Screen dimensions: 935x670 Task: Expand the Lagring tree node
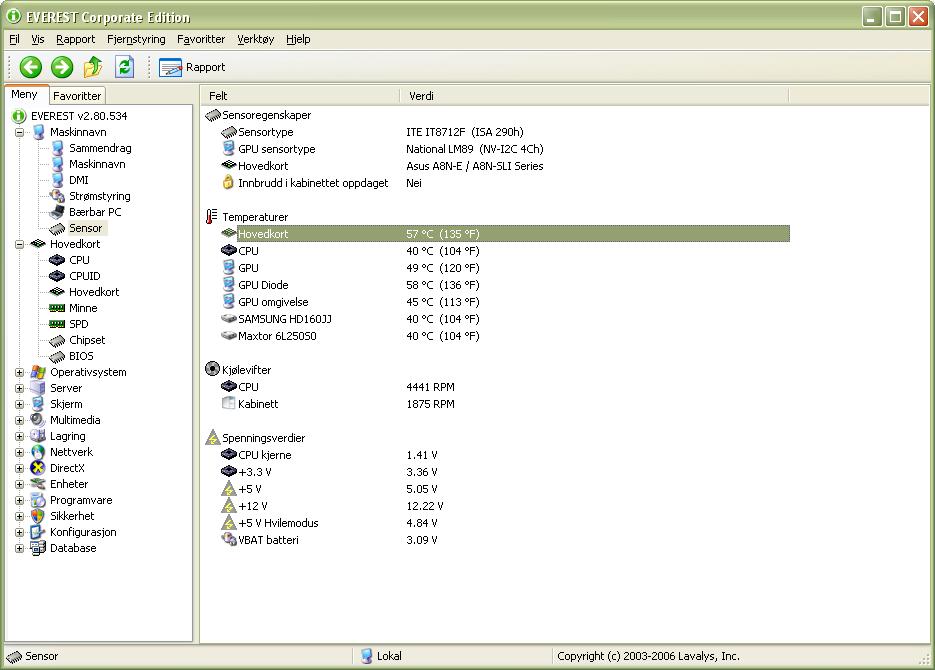19,437
